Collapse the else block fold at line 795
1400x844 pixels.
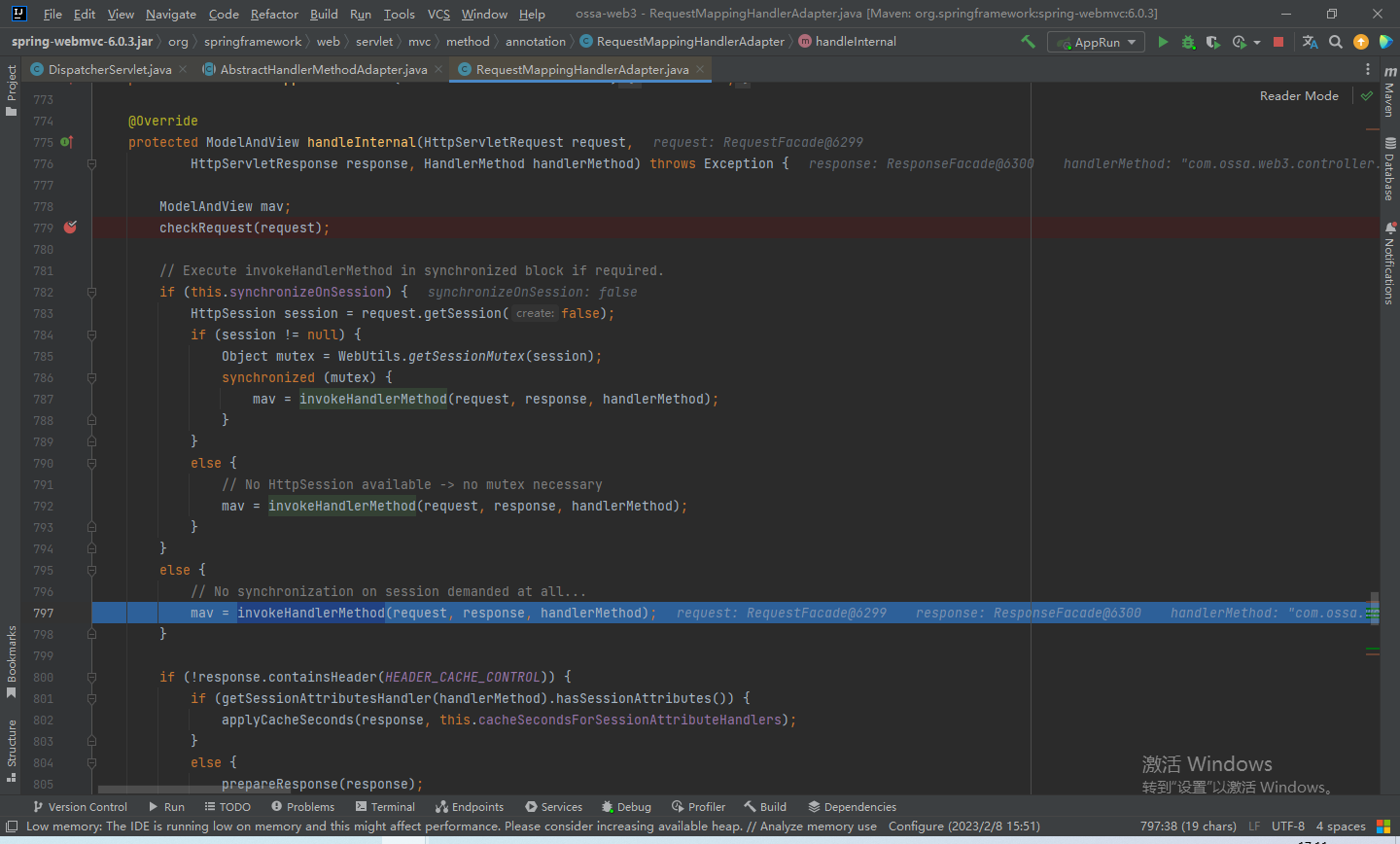tap(91, 570)
